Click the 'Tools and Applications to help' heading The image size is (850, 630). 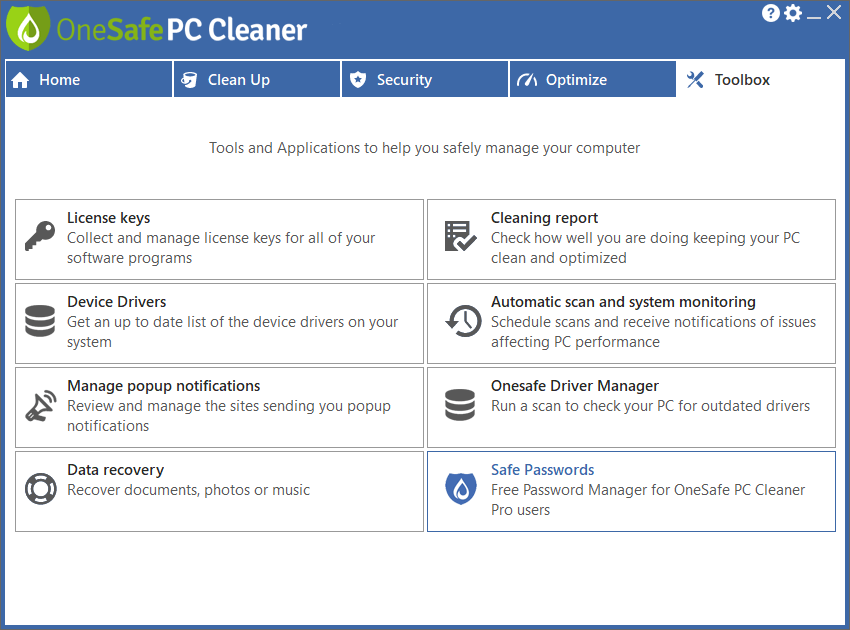[x=424, y=148]
